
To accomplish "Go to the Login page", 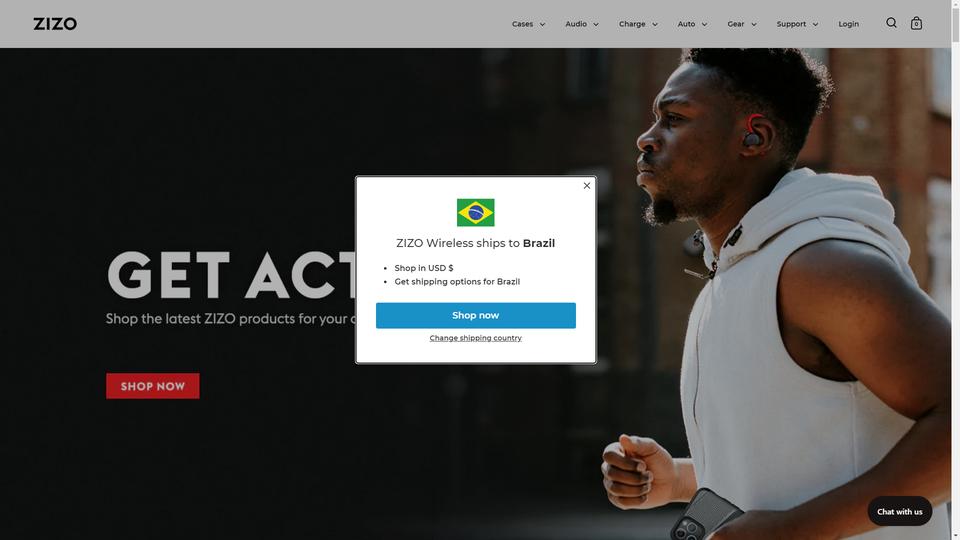I will pyautogui.click(x=849, y=24).
